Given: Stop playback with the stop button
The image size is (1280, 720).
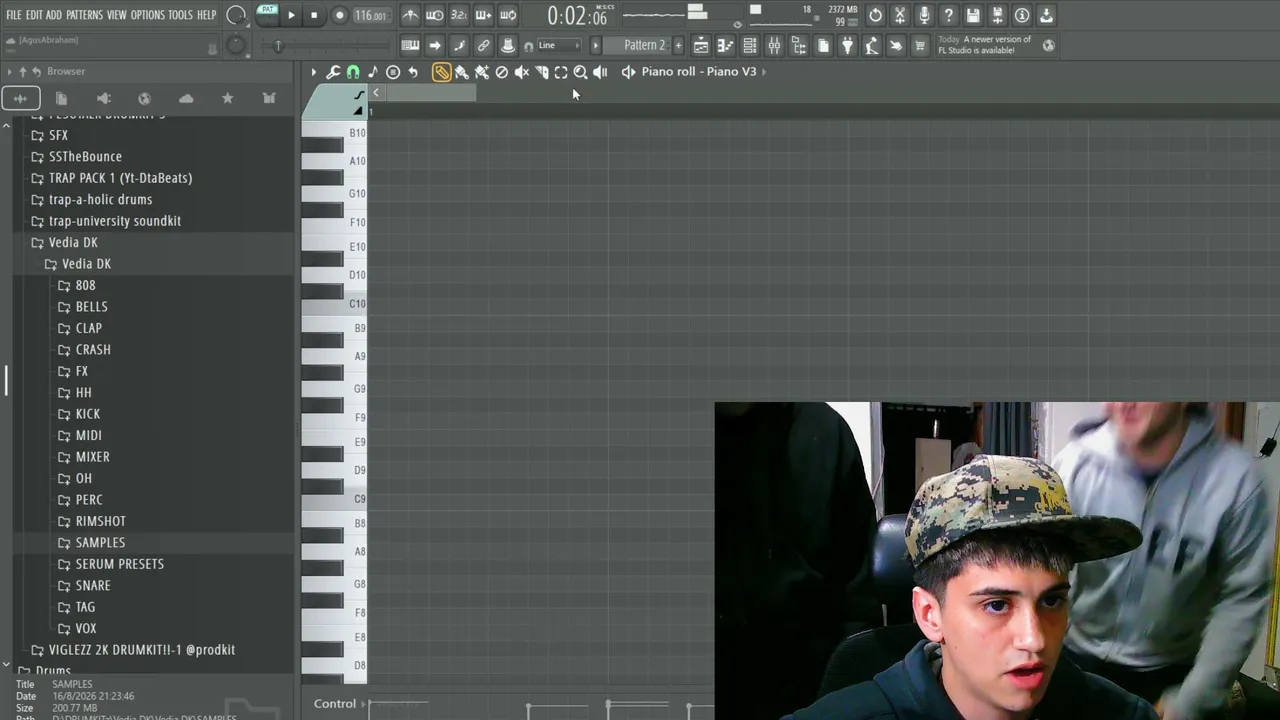Looking at the screenshot, I should pos(314,15).
